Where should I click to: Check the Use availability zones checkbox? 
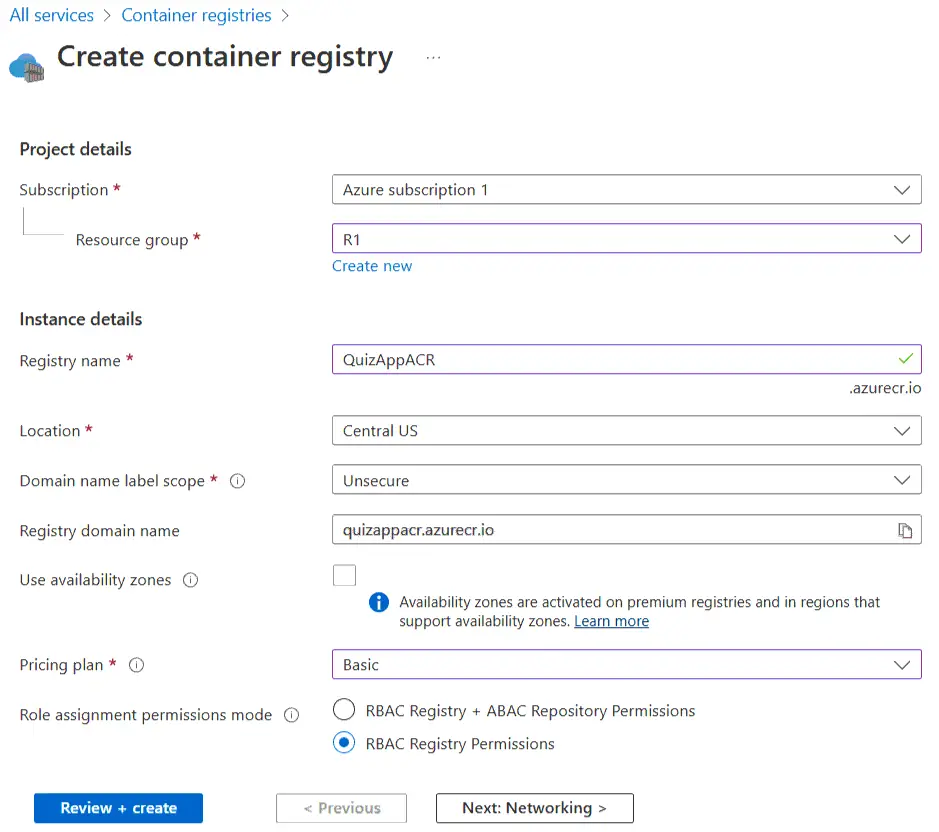344,575
